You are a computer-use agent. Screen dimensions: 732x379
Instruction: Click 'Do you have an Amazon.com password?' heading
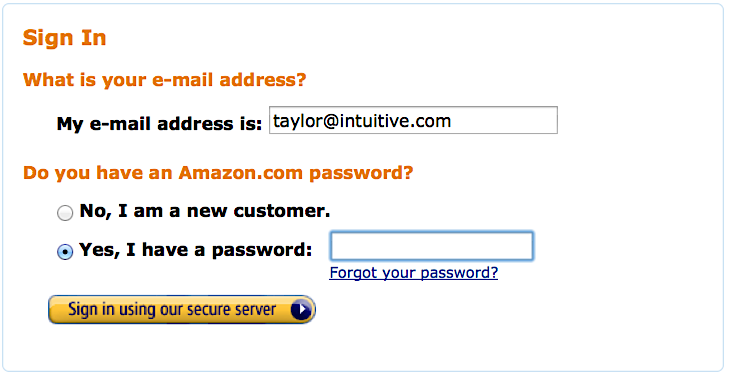[218, 173]
